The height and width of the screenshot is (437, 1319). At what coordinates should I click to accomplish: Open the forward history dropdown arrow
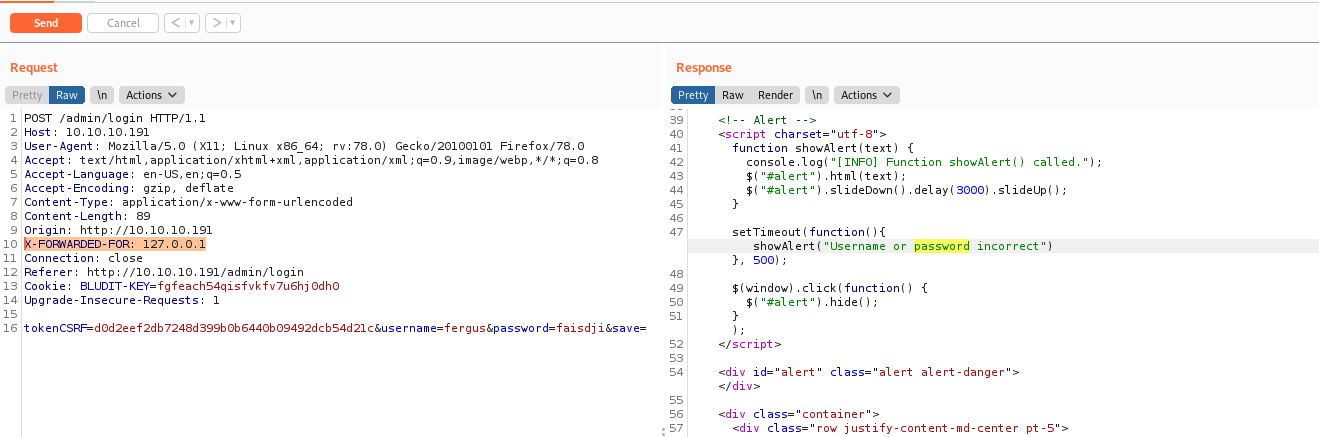pos(233,22)
